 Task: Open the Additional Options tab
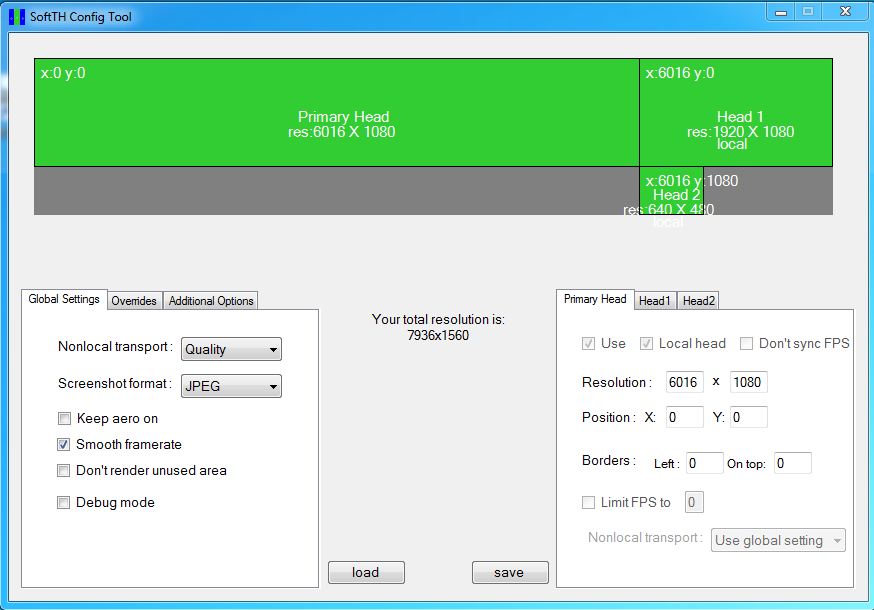tap(211, 301)
